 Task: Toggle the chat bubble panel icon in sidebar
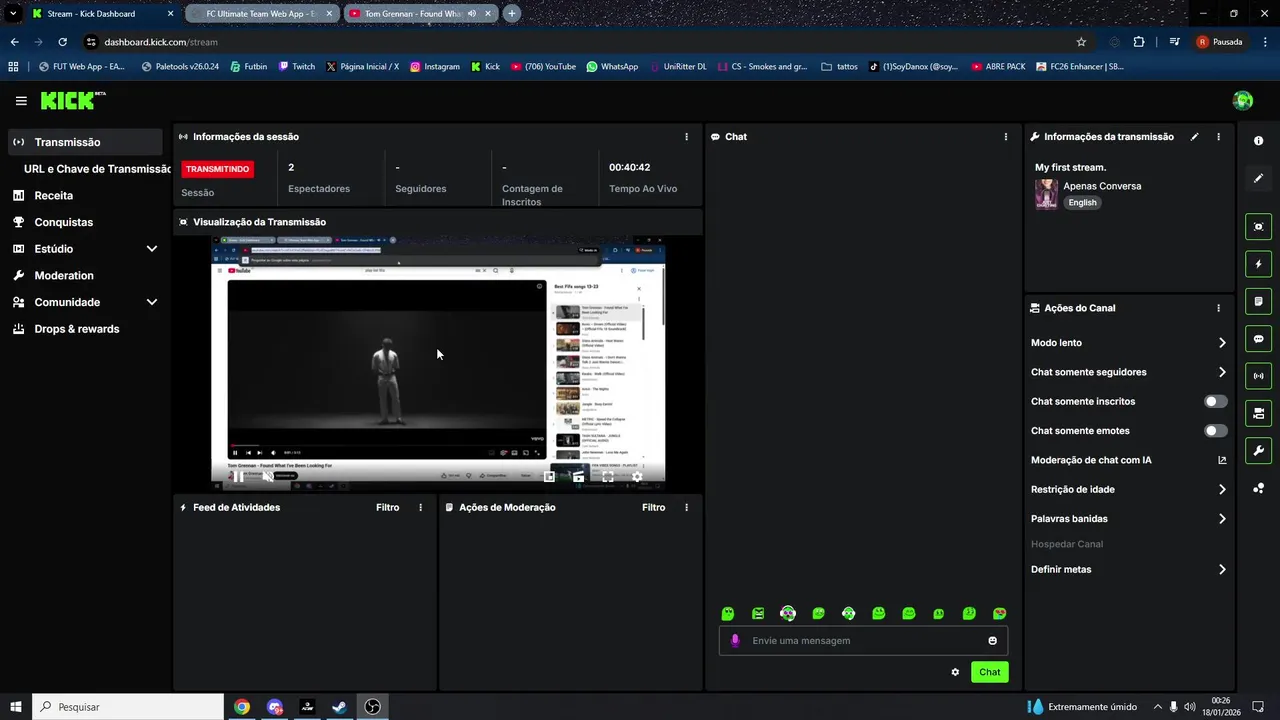1258,339
